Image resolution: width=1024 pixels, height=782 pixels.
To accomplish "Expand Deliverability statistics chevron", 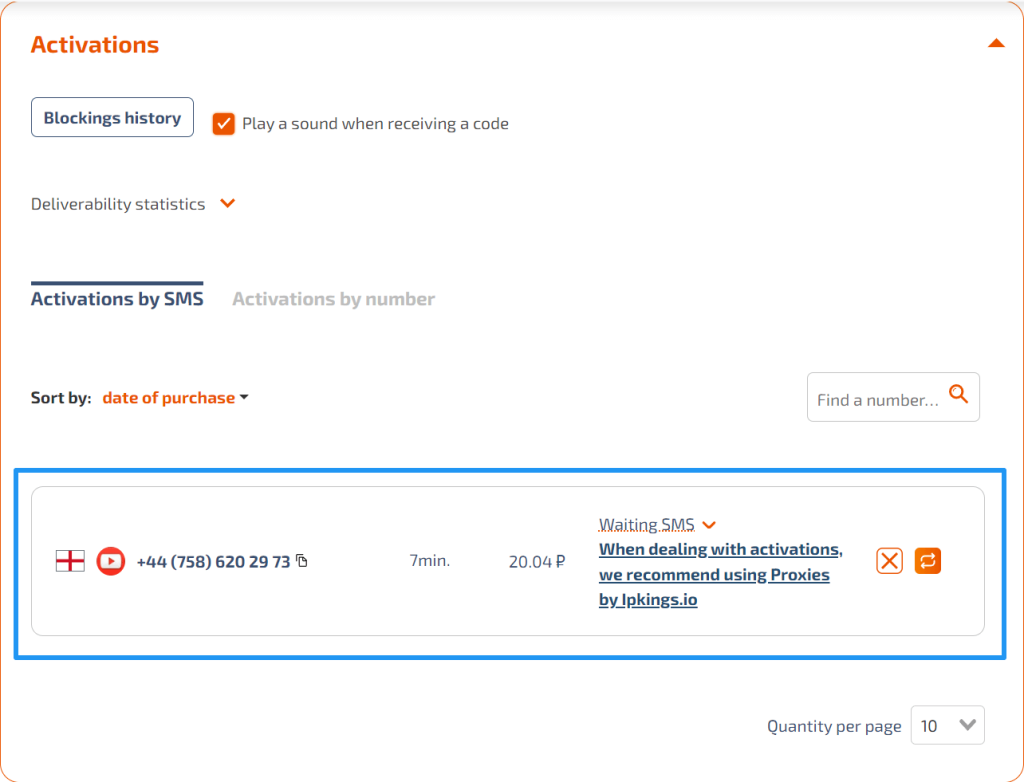I will coord(227,203).
